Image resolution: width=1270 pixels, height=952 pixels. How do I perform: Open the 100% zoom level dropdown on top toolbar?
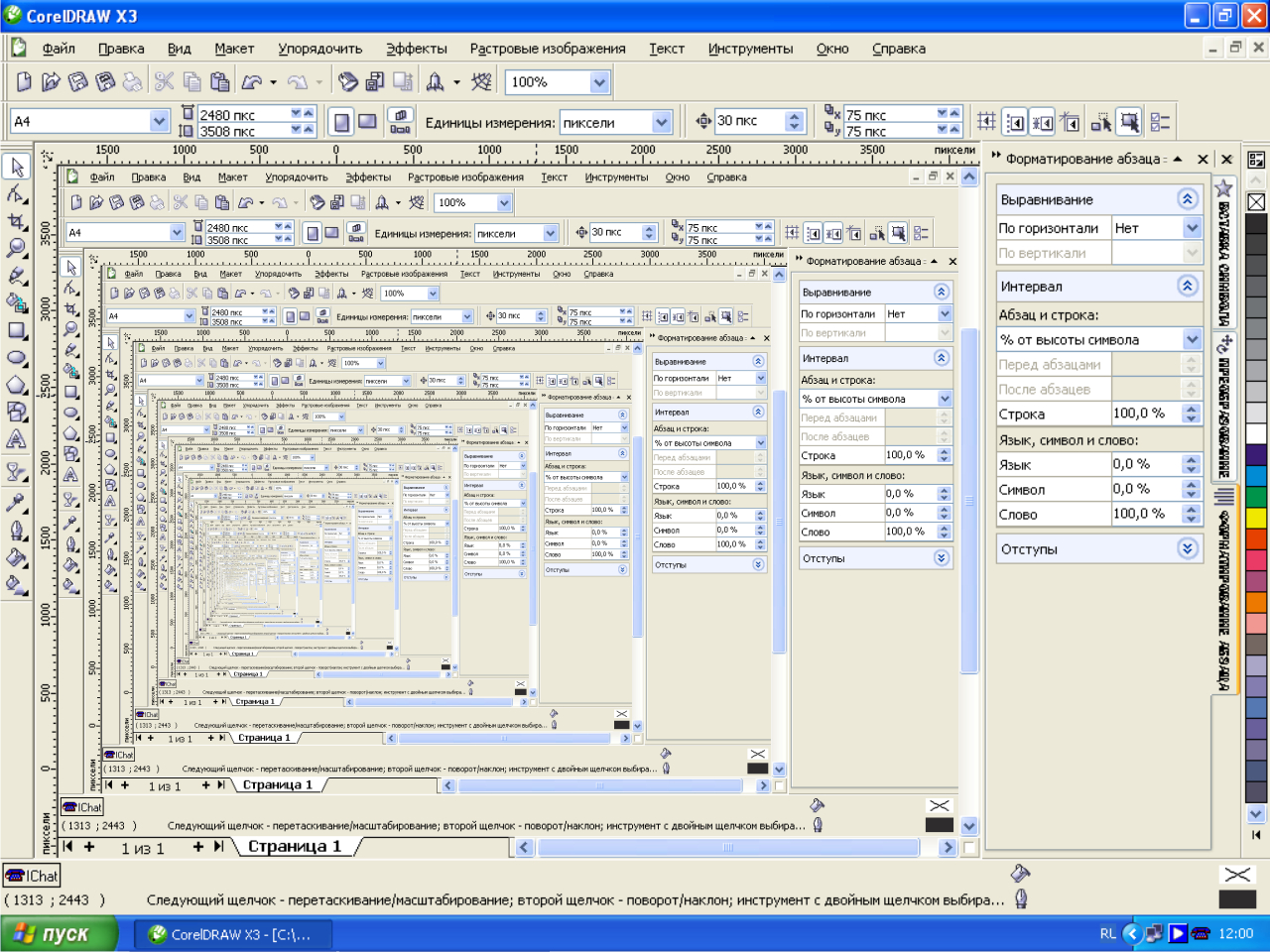click(599, 82)
